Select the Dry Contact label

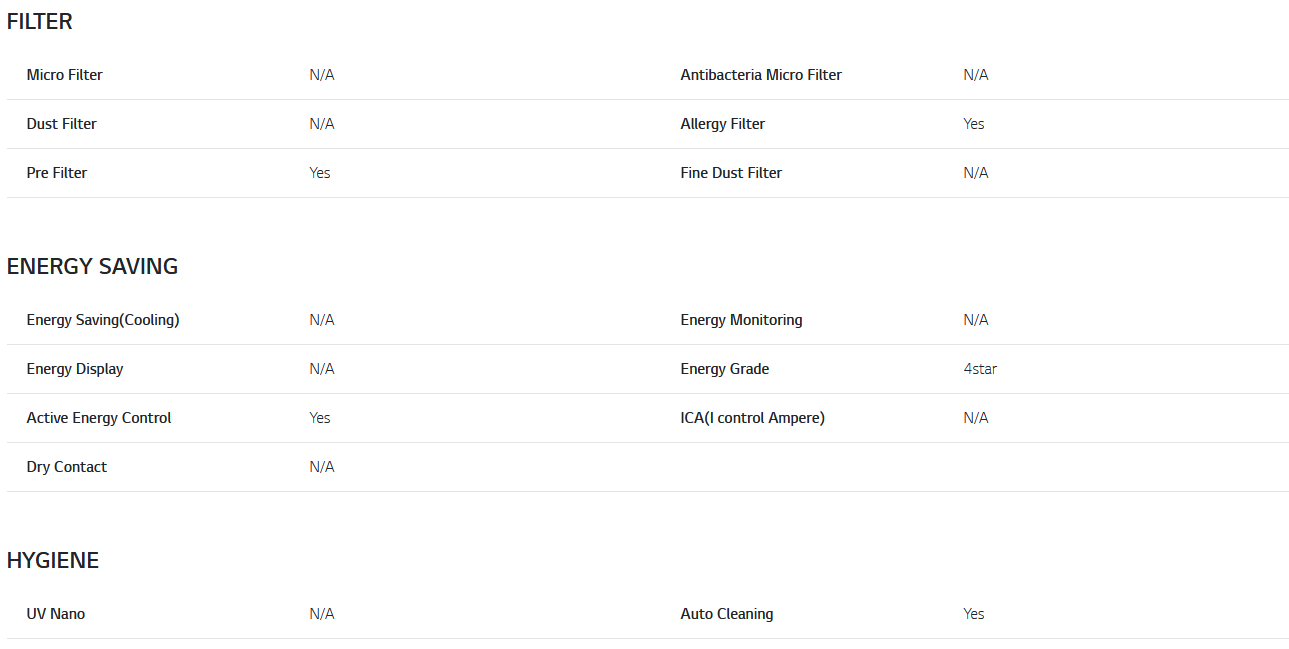pyautogui.click(x=67, y=467)
